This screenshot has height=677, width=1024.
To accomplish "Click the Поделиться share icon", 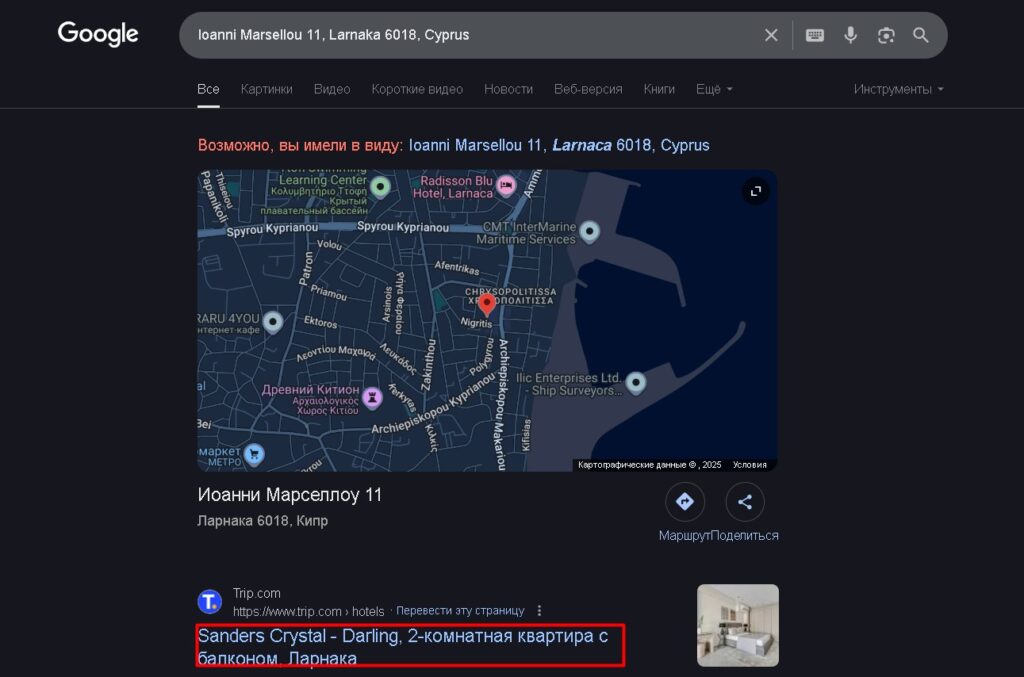I will 744,502.
